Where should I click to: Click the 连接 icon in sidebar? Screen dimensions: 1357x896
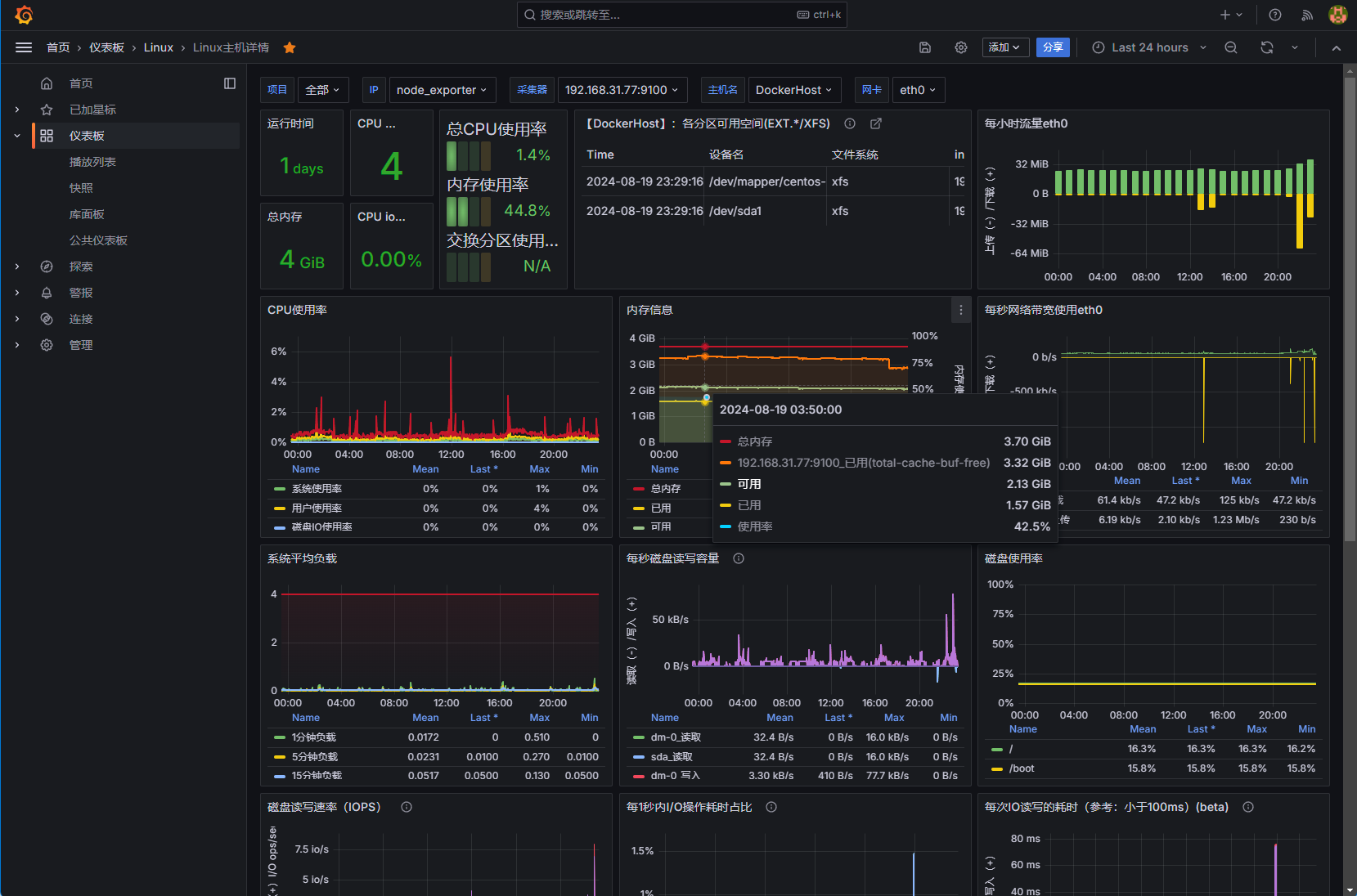[x=47, y=319]
